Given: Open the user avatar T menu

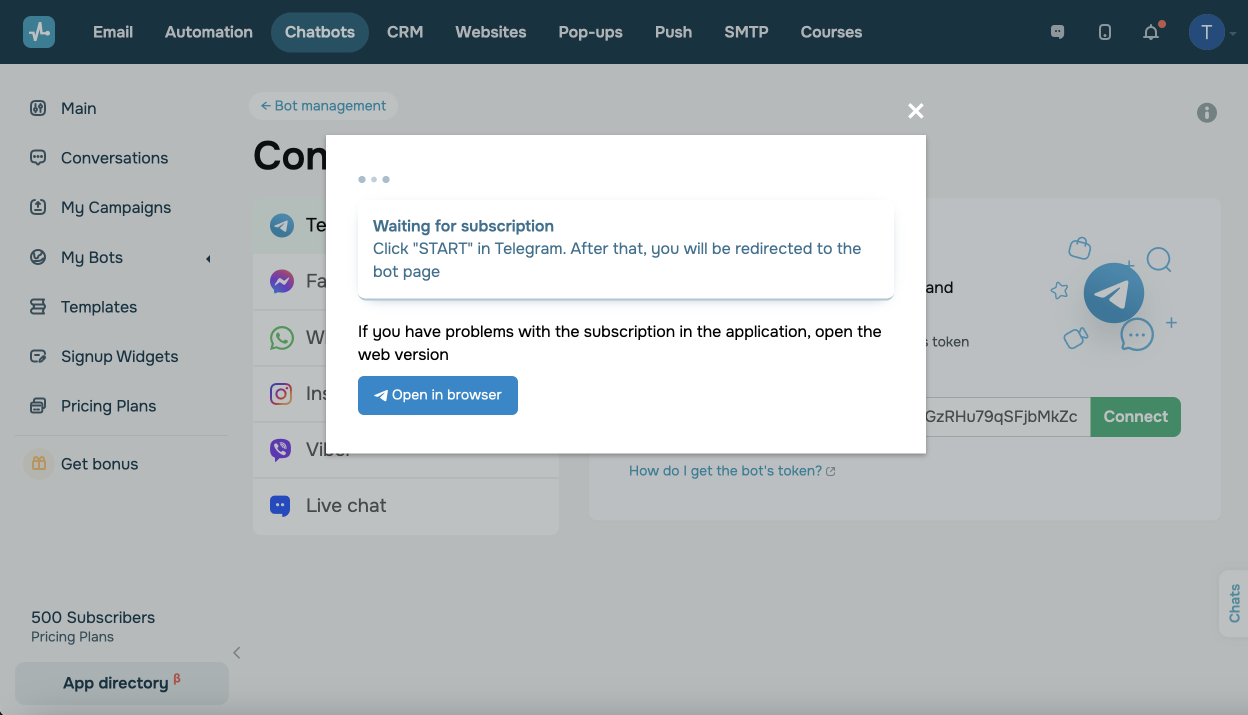Looking at the screenshot, I should click(x=1207, y=32).
